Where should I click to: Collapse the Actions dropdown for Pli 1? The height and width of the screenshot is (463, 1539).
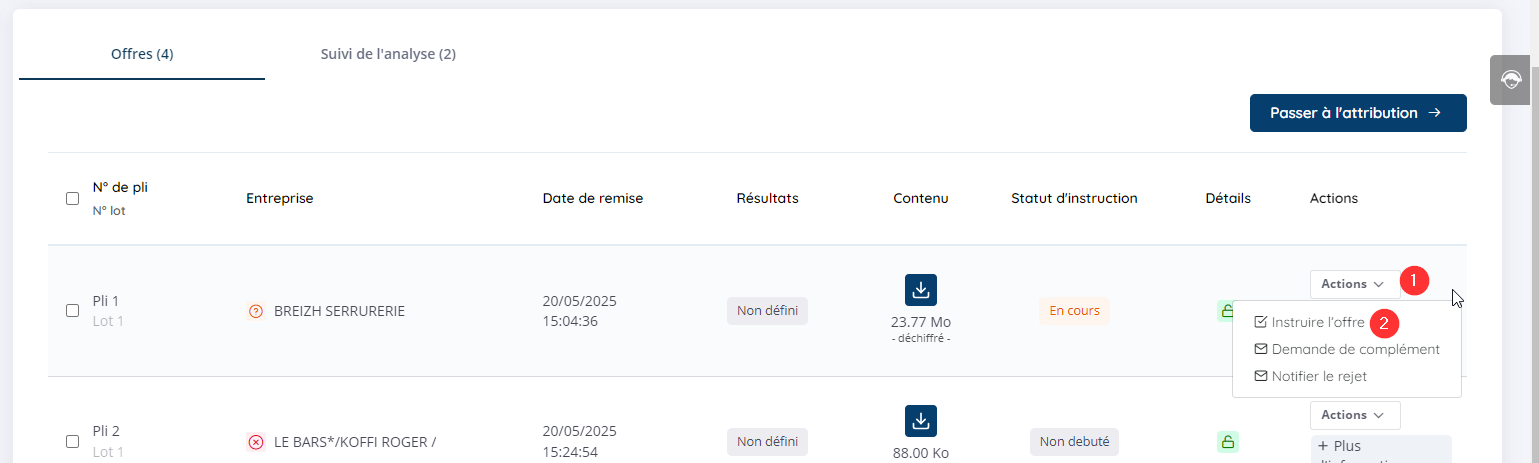(1354, 284)
